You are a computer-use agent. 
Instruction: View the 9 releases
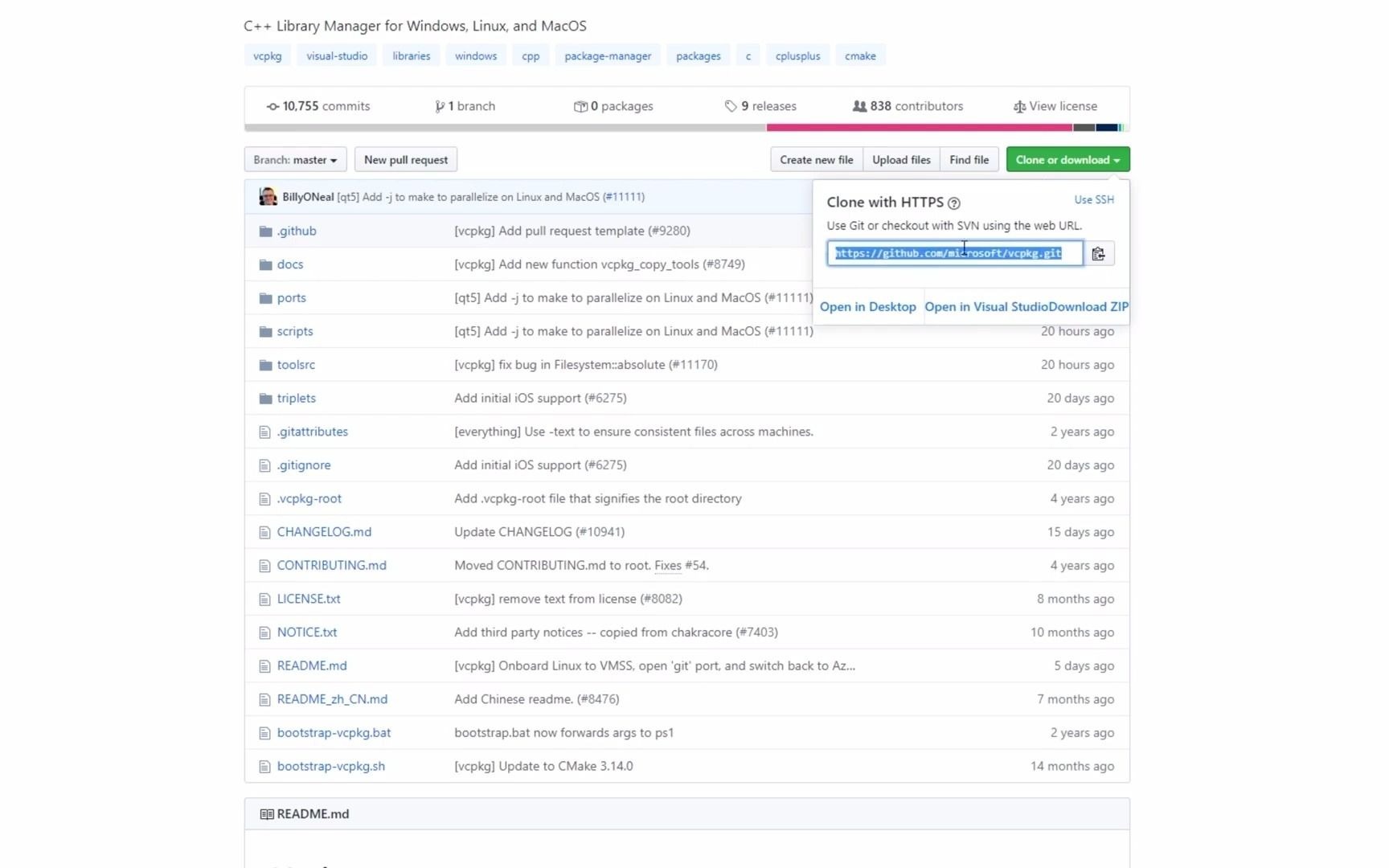[760, 107]
